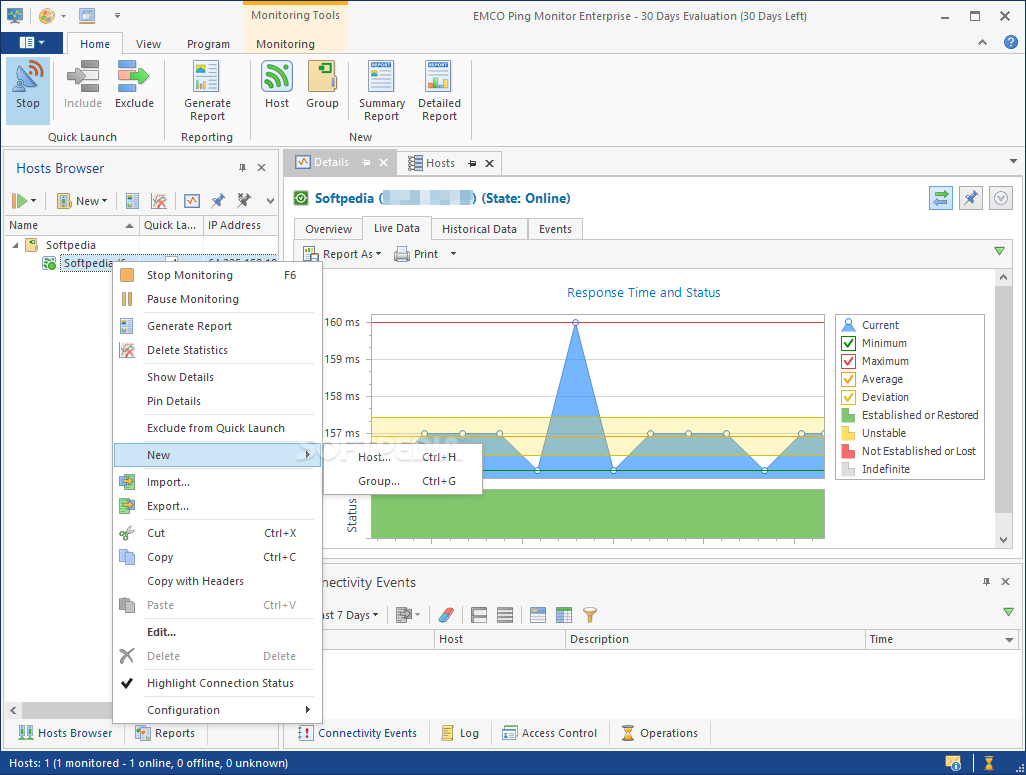This screenshot has height=775, width=1026.
Task: Expand the Configuration submenu
Action: [217, 710]
